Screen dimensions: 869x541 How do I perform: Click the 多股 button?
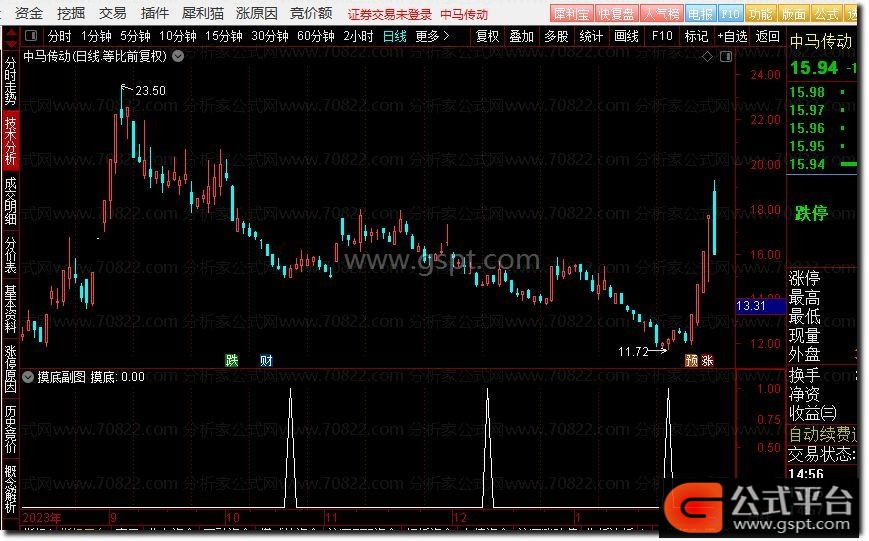556,37
